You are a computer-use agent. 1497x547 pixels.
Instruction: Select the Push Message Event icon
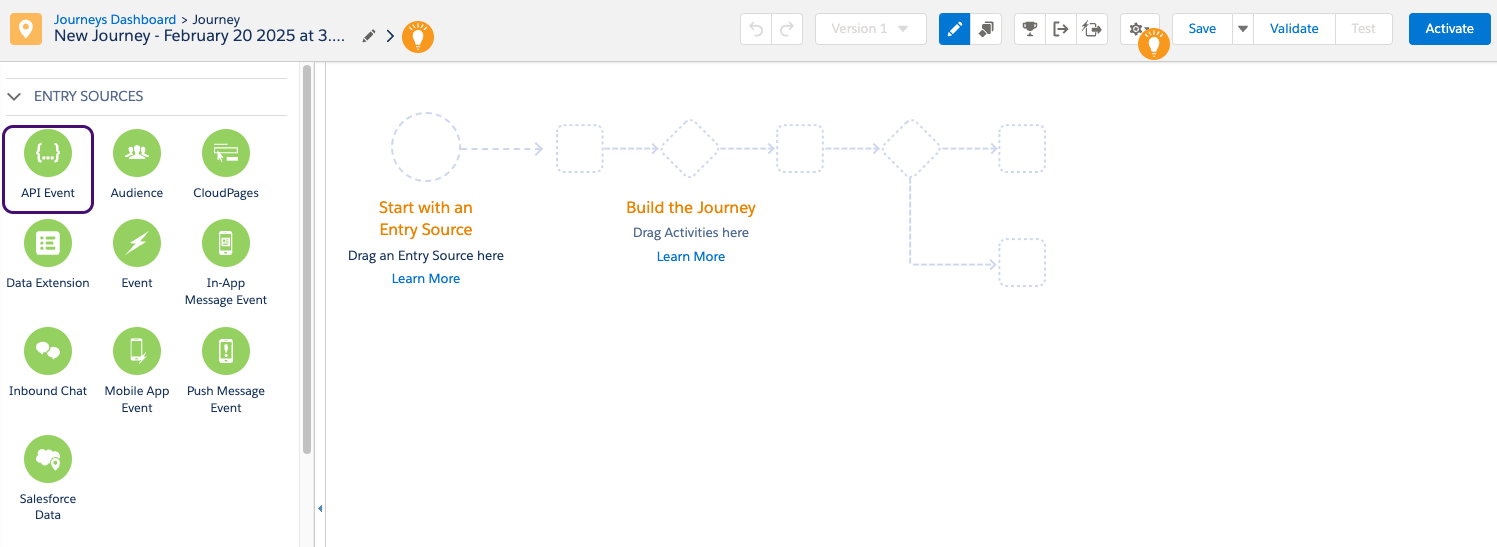(x=226, y=351)
